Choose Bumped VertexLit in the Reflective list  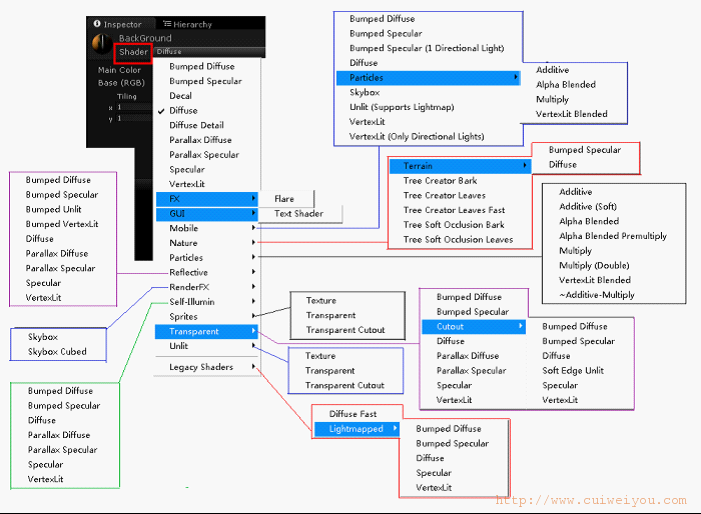pos(62,224)
